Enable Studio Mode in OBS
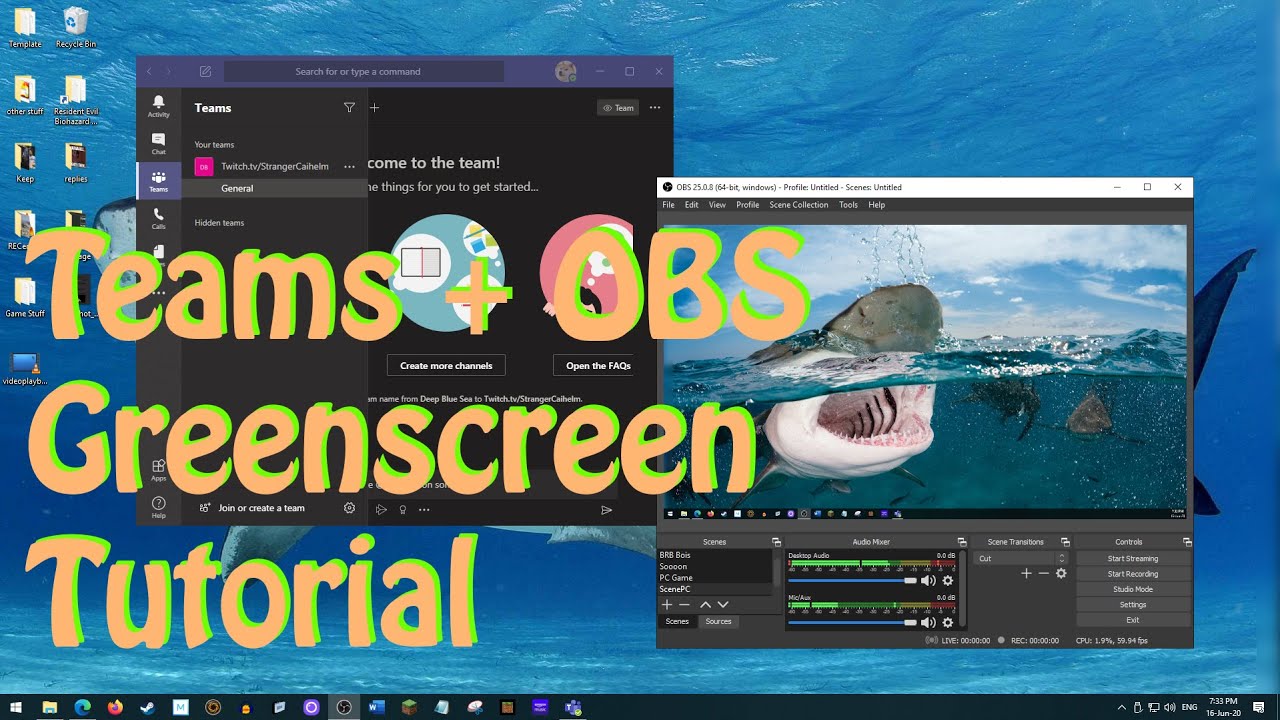Screen dimensions: 1280x720 pos(1133,589)
